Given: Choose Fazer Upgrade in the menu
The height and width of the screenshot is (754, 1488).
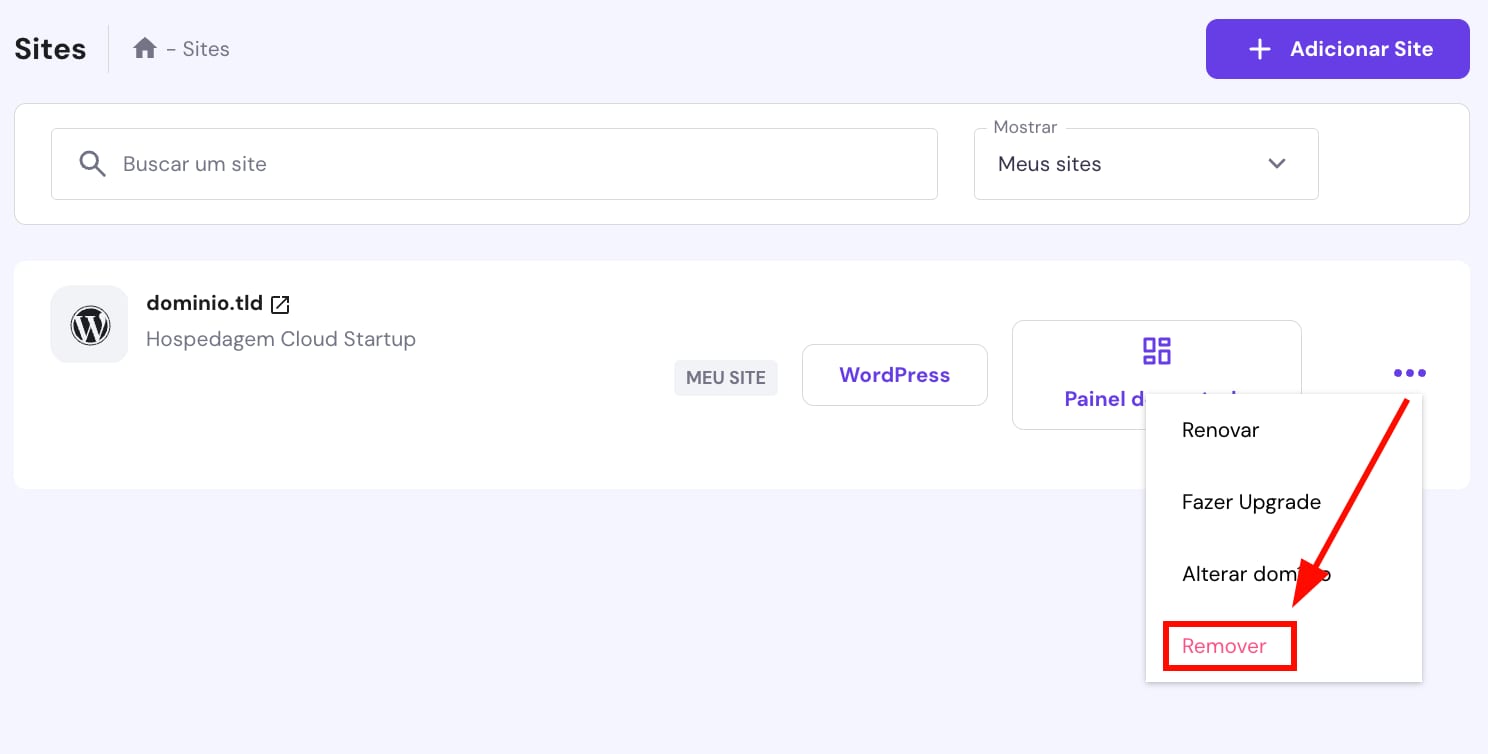Looking at the screenshot, I should point(1251,502).
